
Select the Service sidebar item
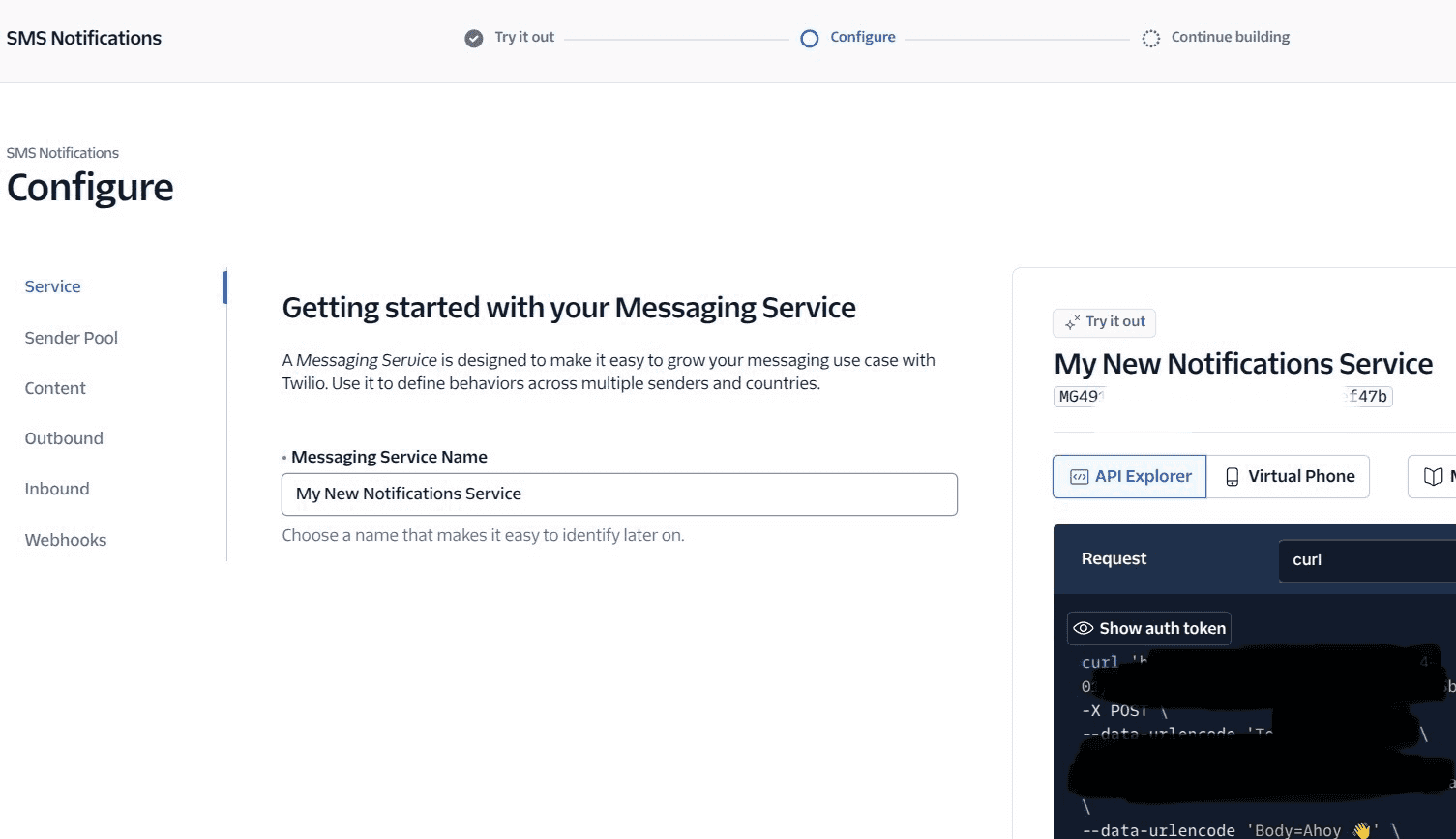click(x=53, y=286)
